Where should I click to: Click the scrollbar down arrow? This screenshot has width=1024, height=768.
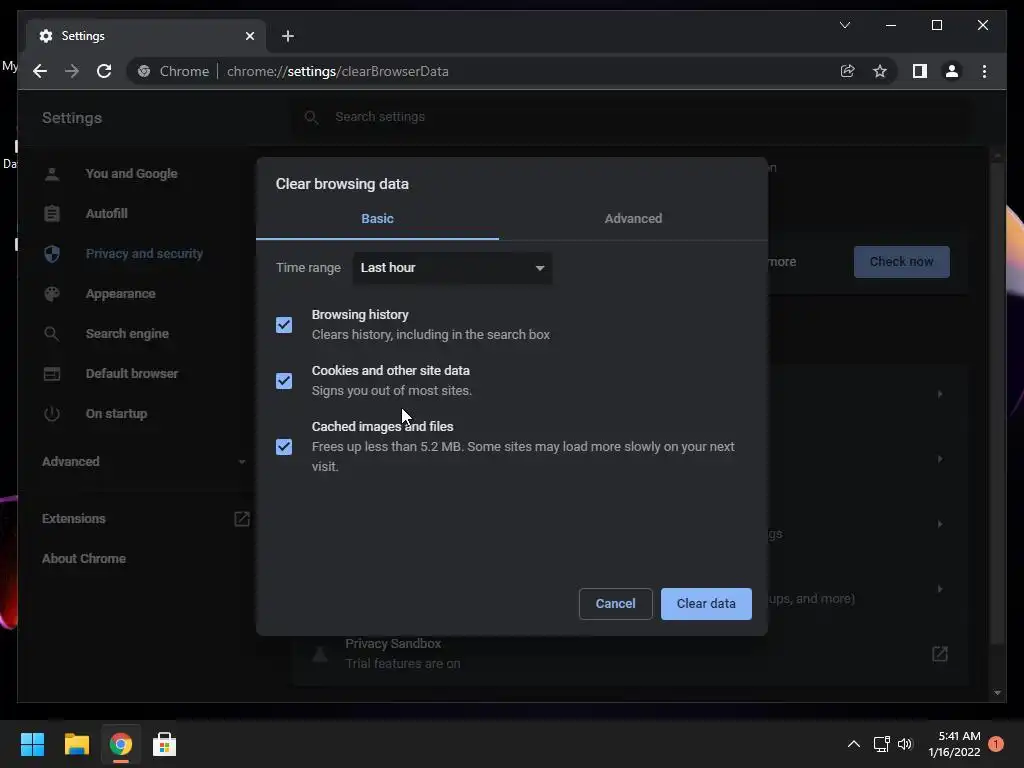pos(997,693)
